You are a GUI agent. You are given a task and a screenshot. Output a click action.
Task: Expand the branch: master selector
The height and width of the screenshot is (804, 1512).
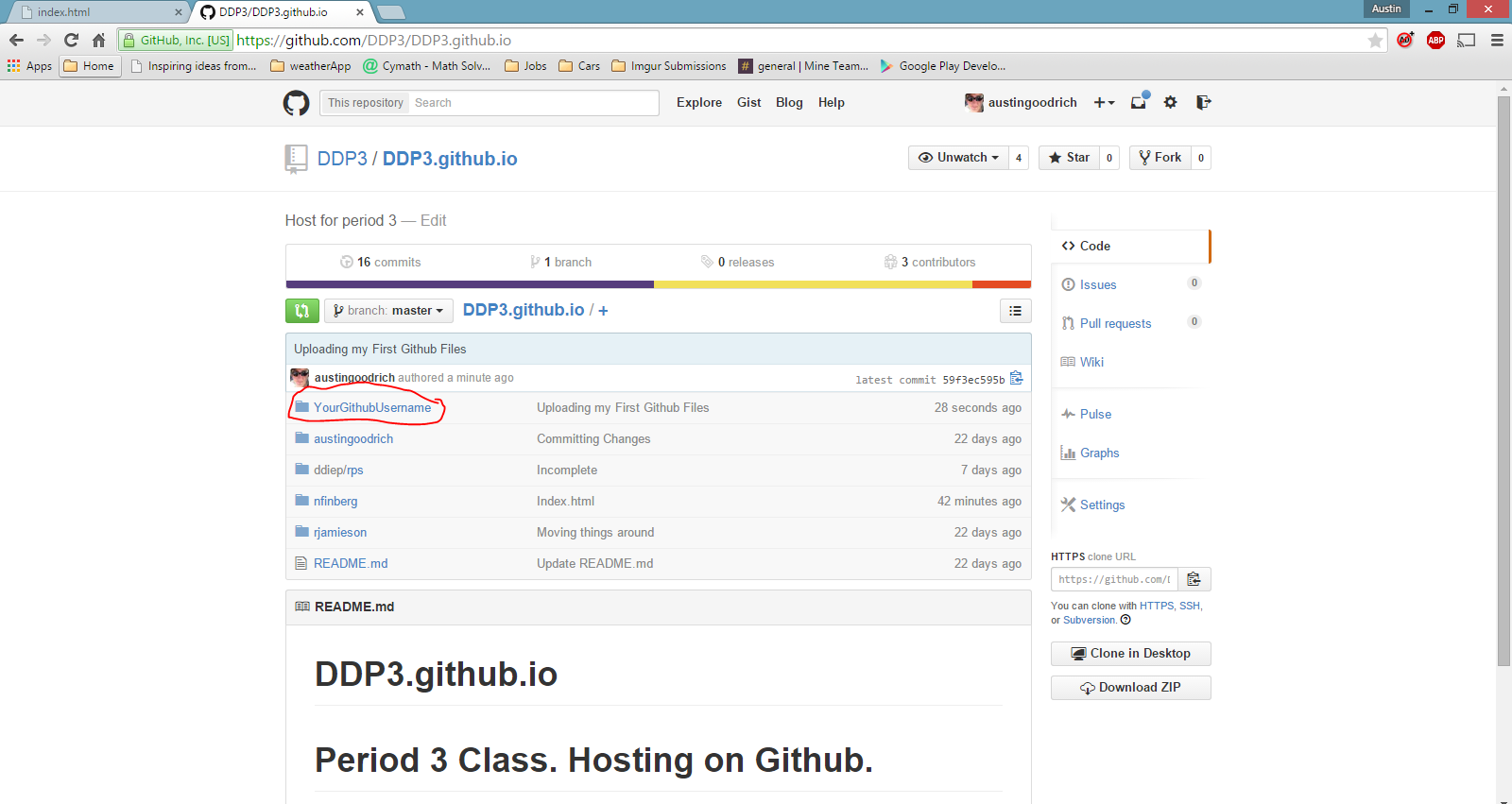(388, 311)
